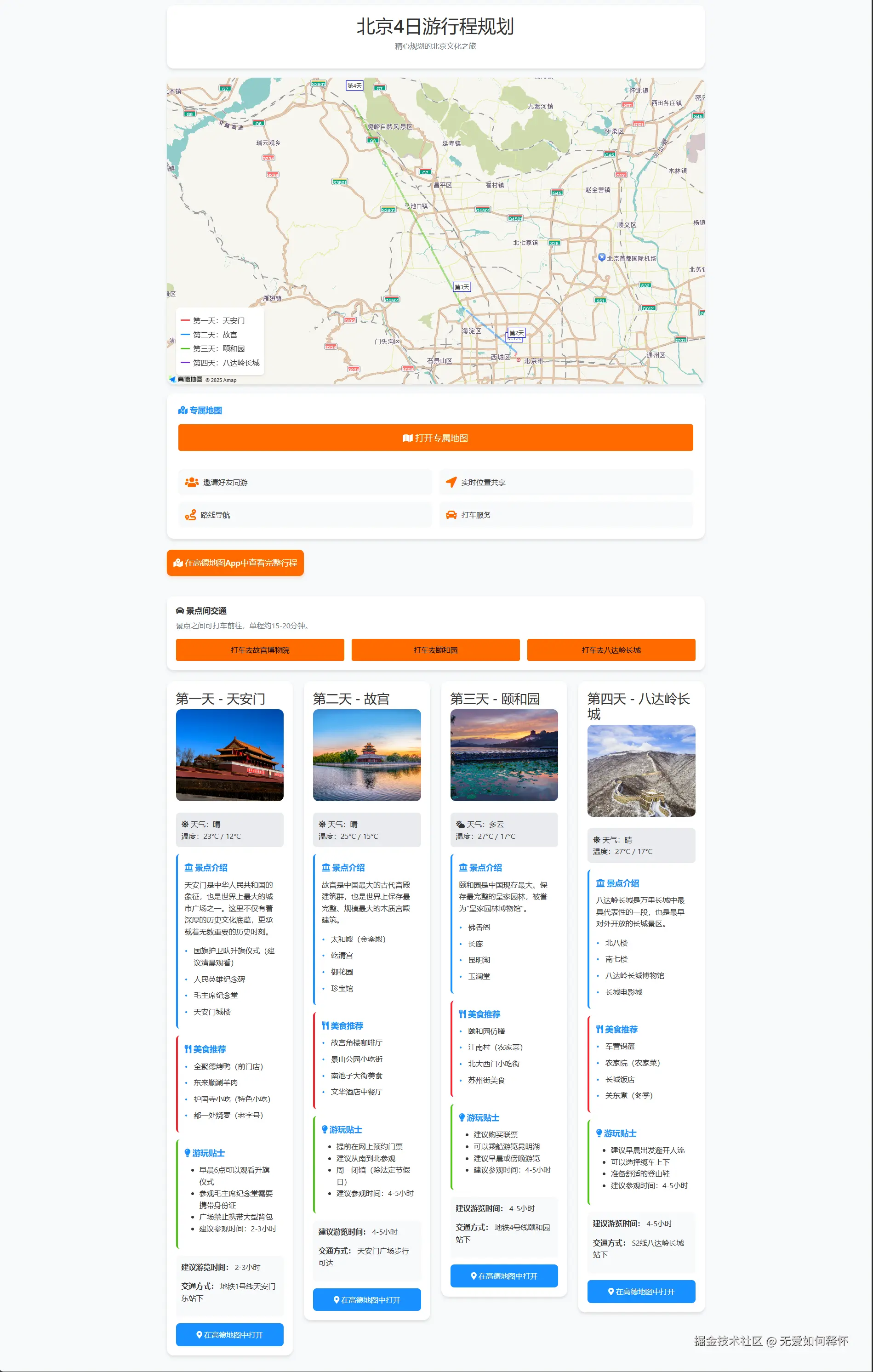This screenshot has height=1372, width=873.
Task: Click the 游玩贴士 lightbulb icon in 第二天 card
Action: pos(325,1130)
